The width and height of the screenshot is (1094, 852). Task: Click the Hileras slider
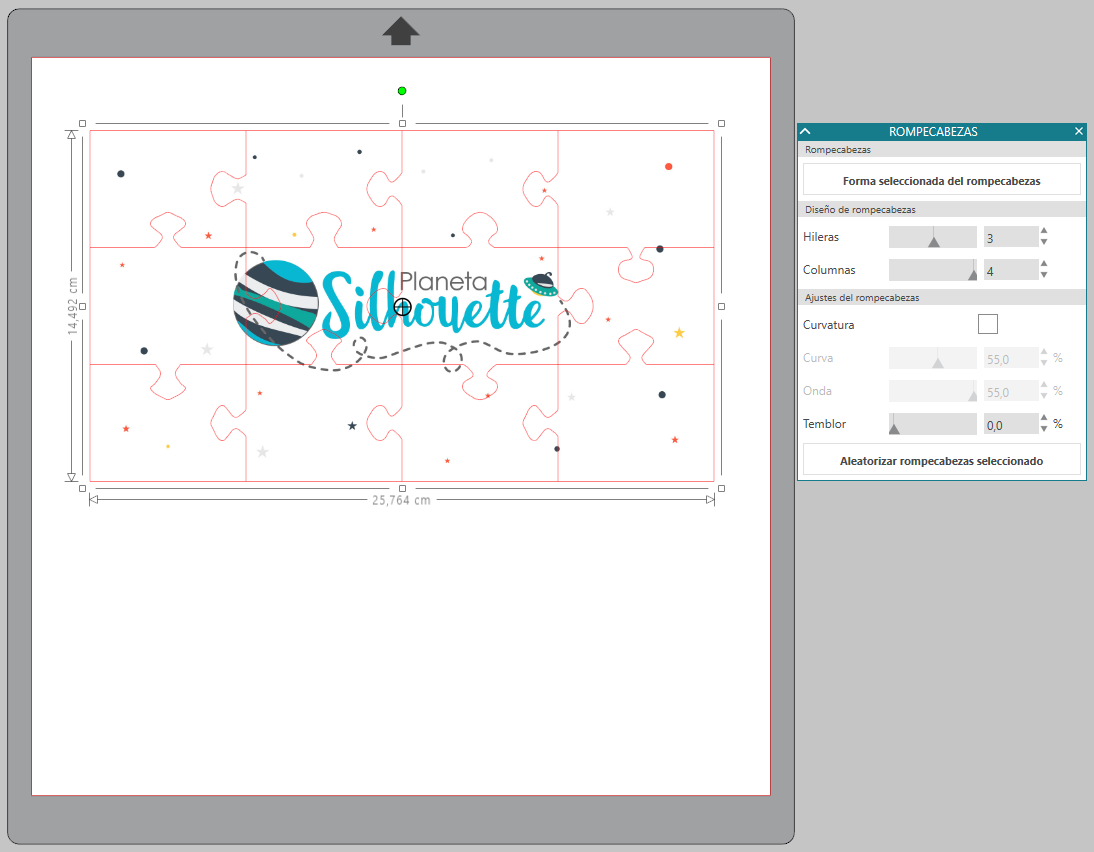[x=932, y=237]
